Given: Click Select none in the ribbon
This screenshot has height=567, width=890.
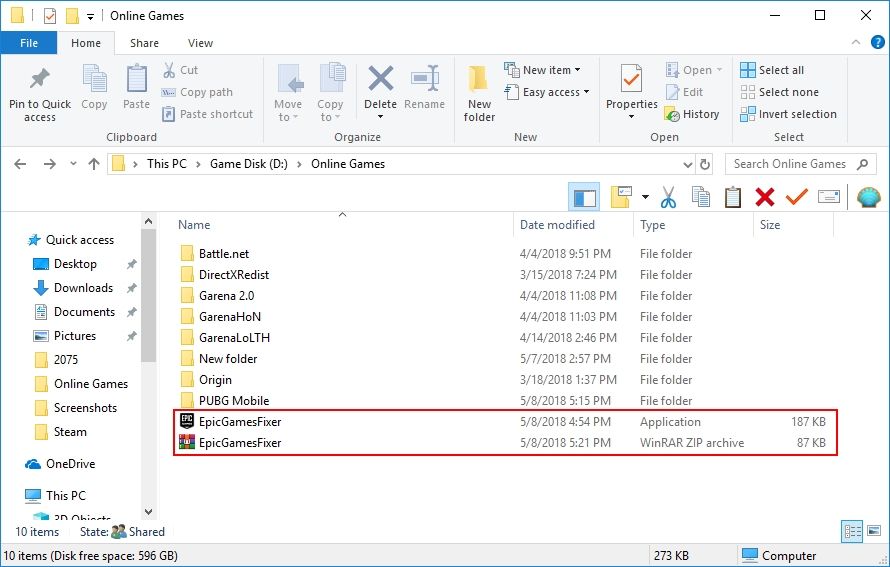Looking at the screenshot, I should [779, 92].
